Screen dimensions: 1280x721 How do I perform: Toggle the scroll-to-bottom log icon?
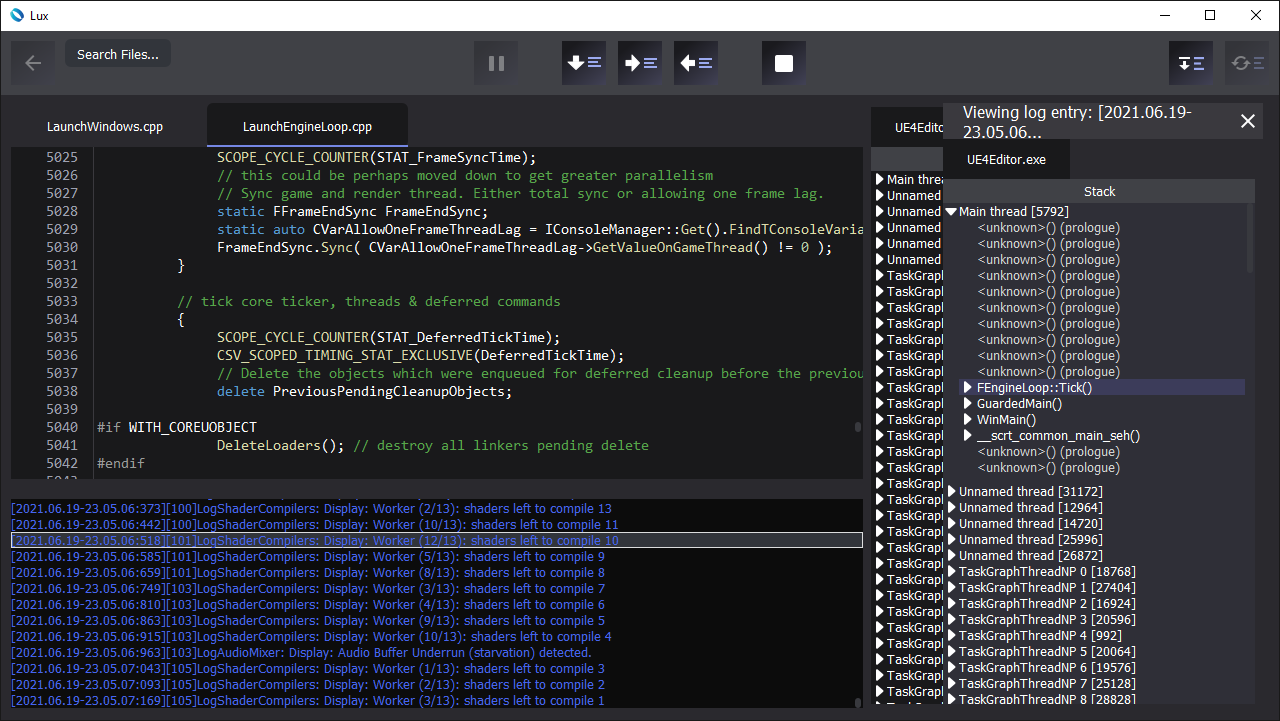[1191, 63]
